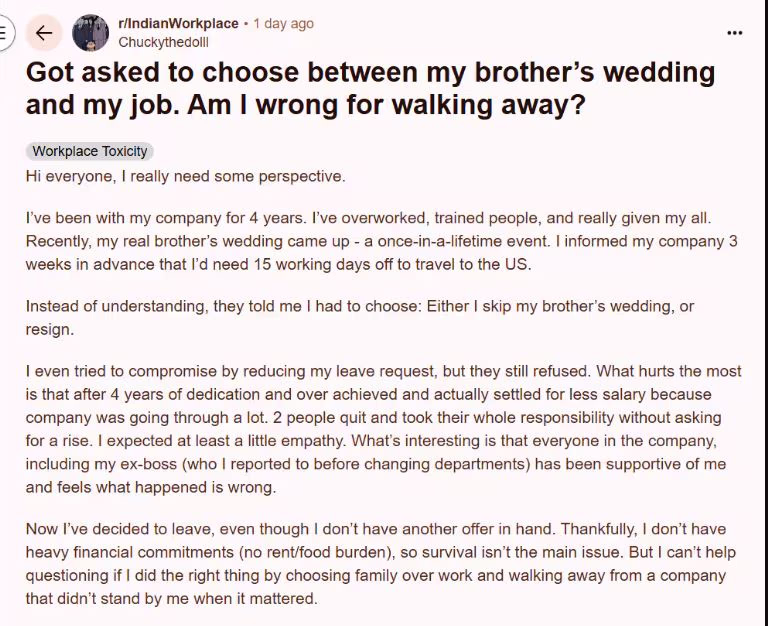This screenshot has width=768, height=626.
Task: Open the three-dot post options menu
Action: 735,33
